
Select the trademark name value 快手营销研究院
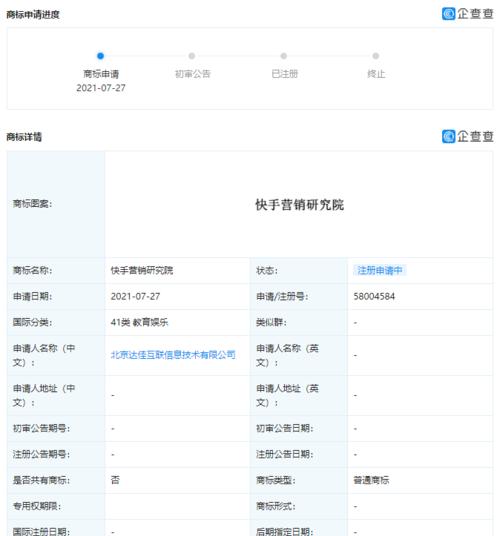point(142,270)
